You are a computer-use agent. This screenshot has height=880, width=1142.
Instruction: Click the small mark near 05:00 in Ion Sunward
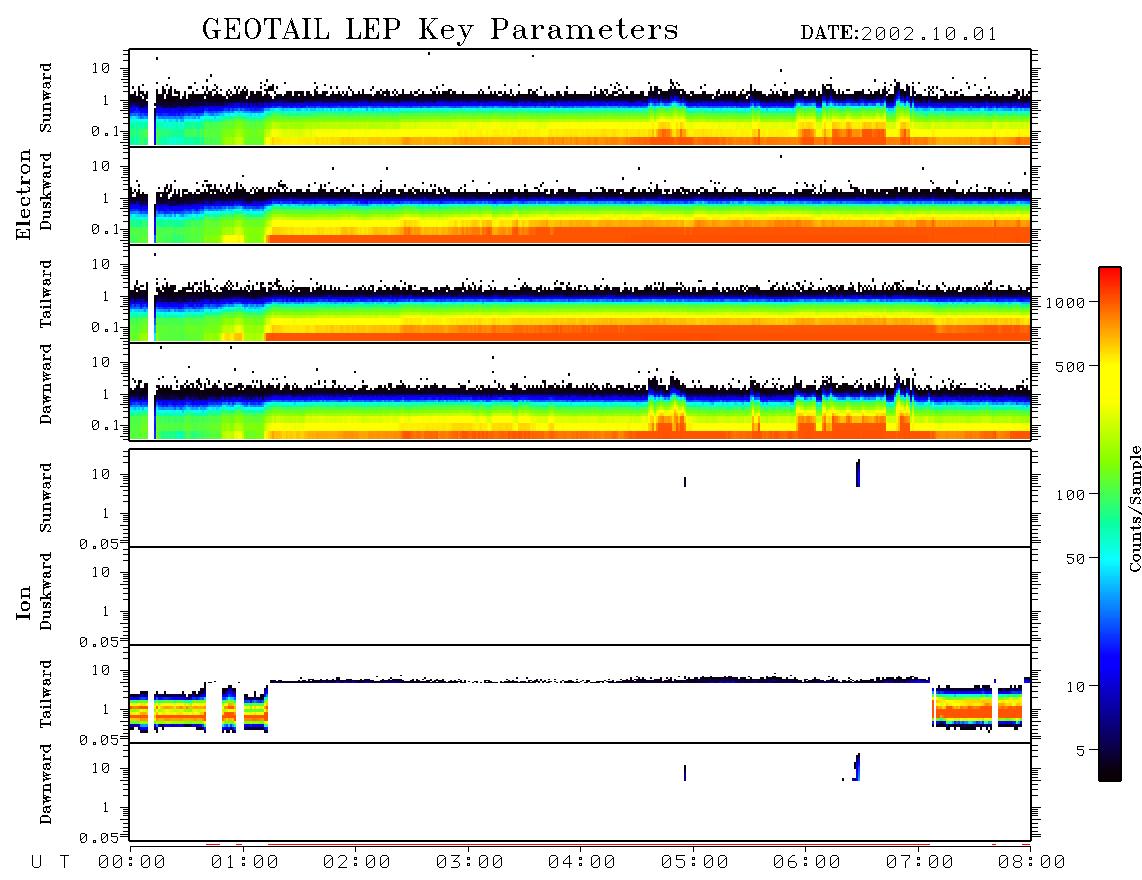(685, 482)
